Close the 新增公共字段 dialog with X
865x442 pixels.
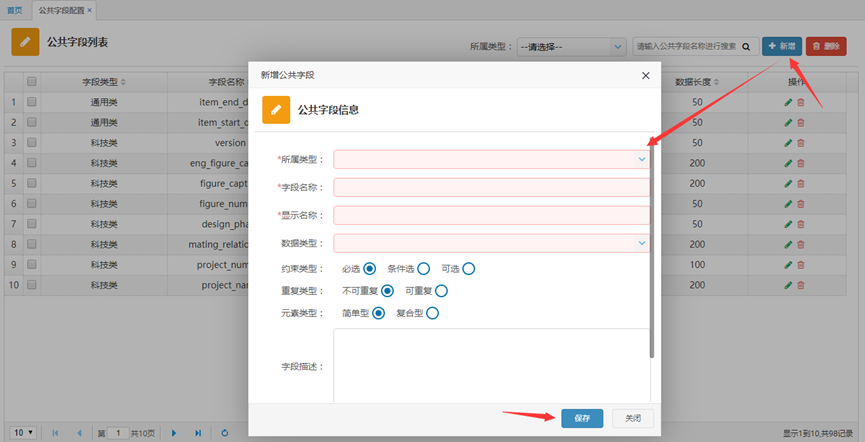point(645,76)
